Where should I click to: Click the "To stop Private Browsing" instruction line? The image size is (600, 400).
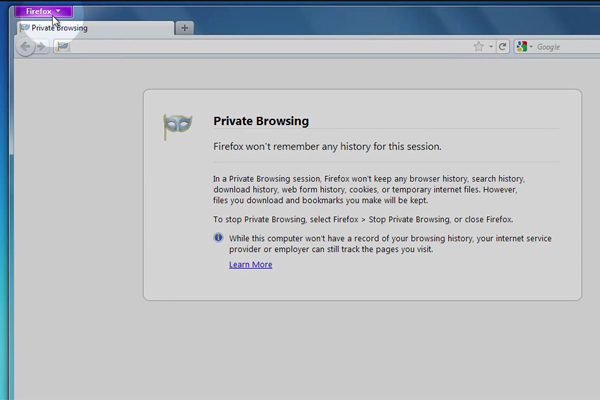click(363, 219)
